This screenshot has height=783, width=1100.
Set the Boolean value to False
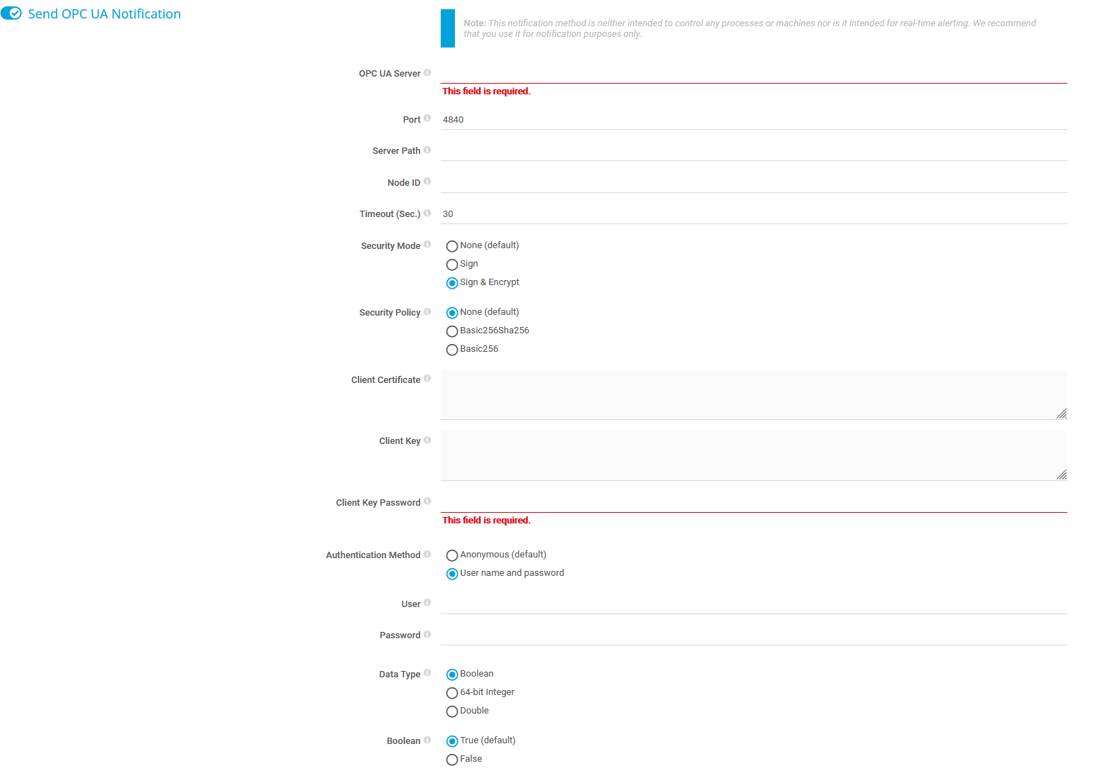tap(452, 759)
